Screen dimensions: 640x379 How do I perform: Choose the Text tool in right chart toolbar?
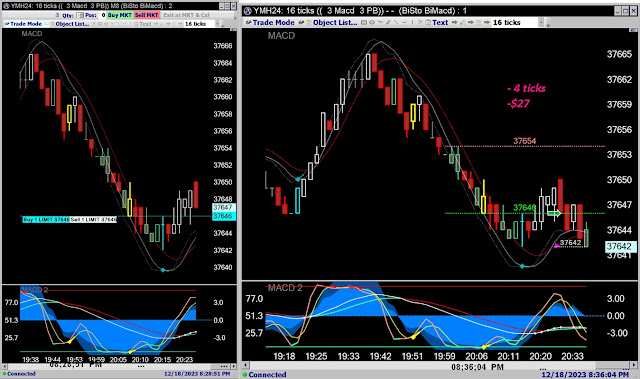point(440,22)
